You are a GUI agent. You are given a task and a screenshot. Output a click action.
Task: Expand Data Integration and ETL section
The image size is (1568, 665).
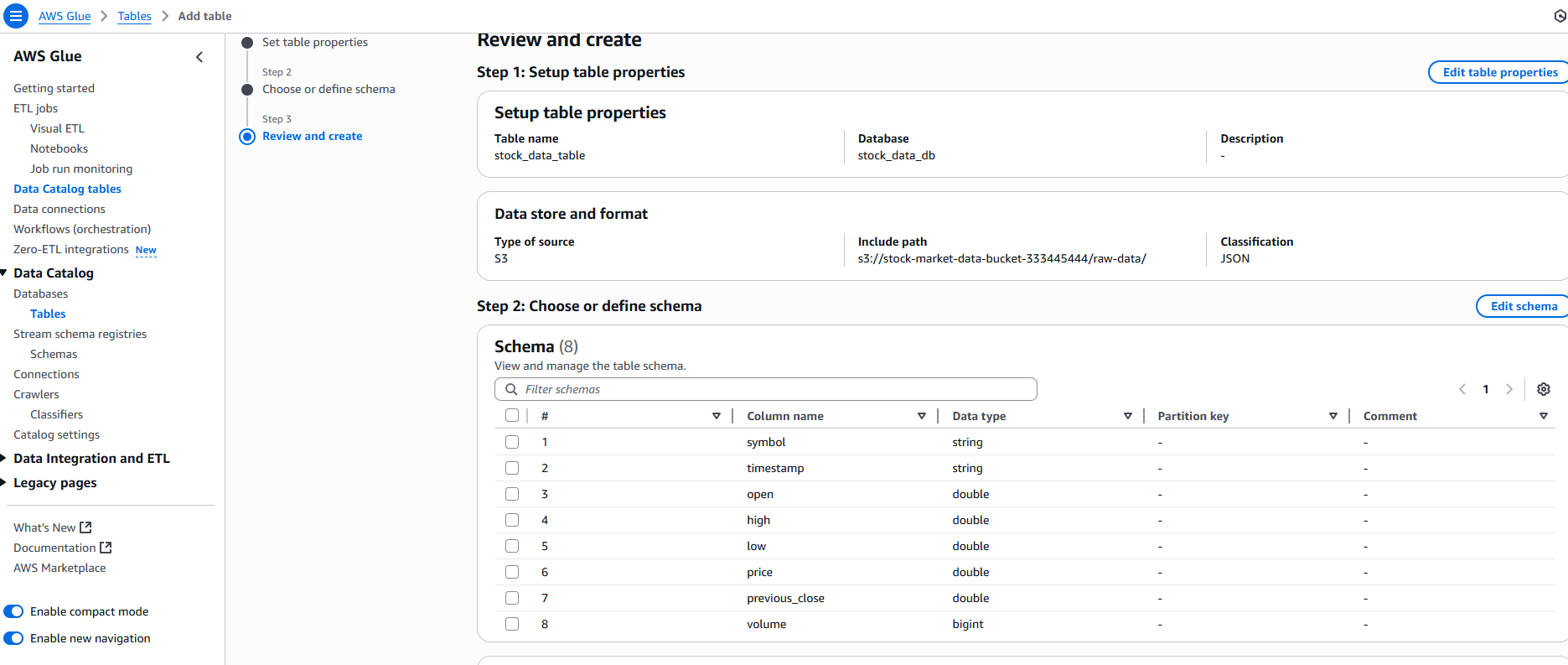4,458
